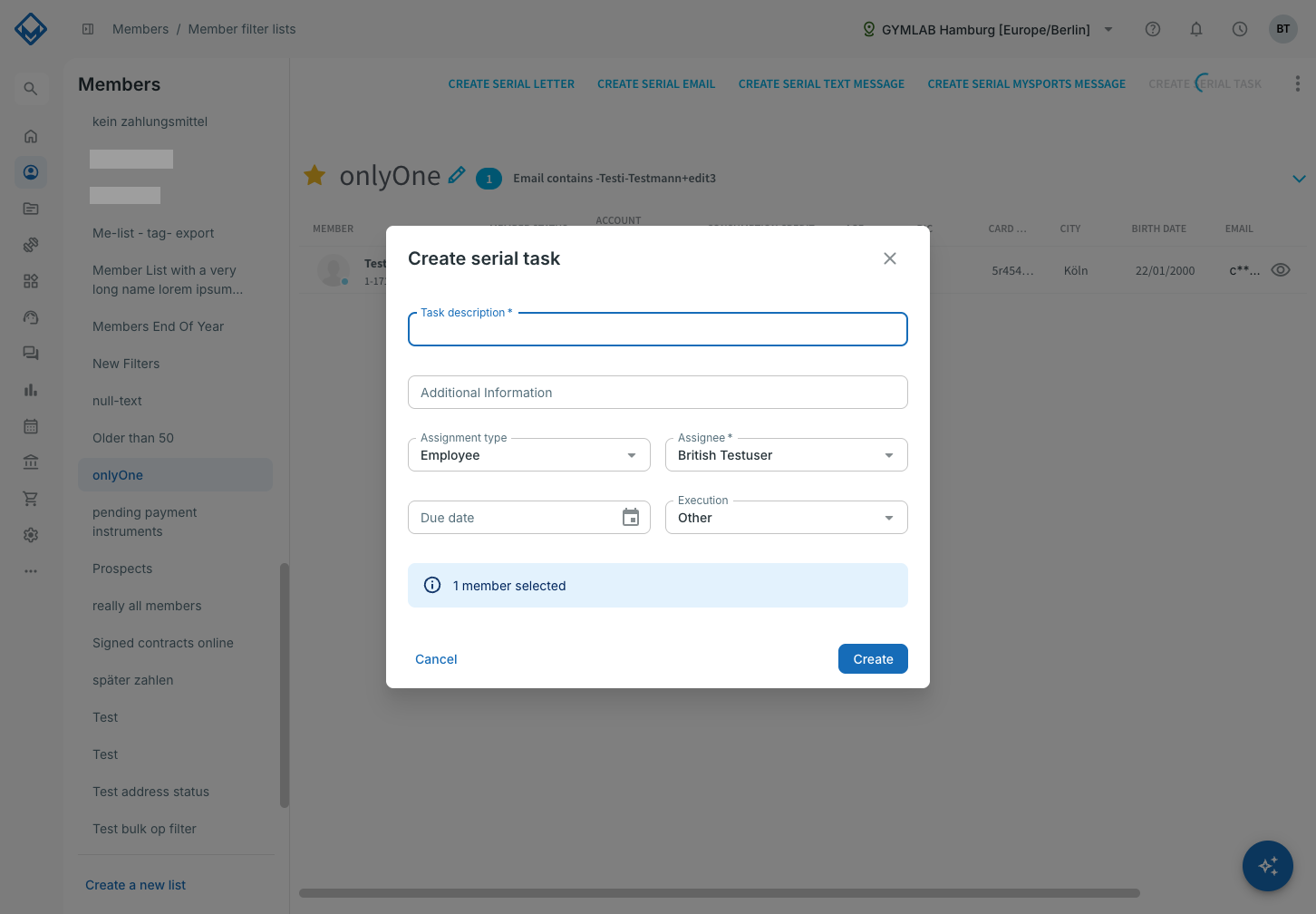This screenshot has height=914, width=1316.
Task: Open the calendar icon in the sidebar
Action: pos(31,426)
